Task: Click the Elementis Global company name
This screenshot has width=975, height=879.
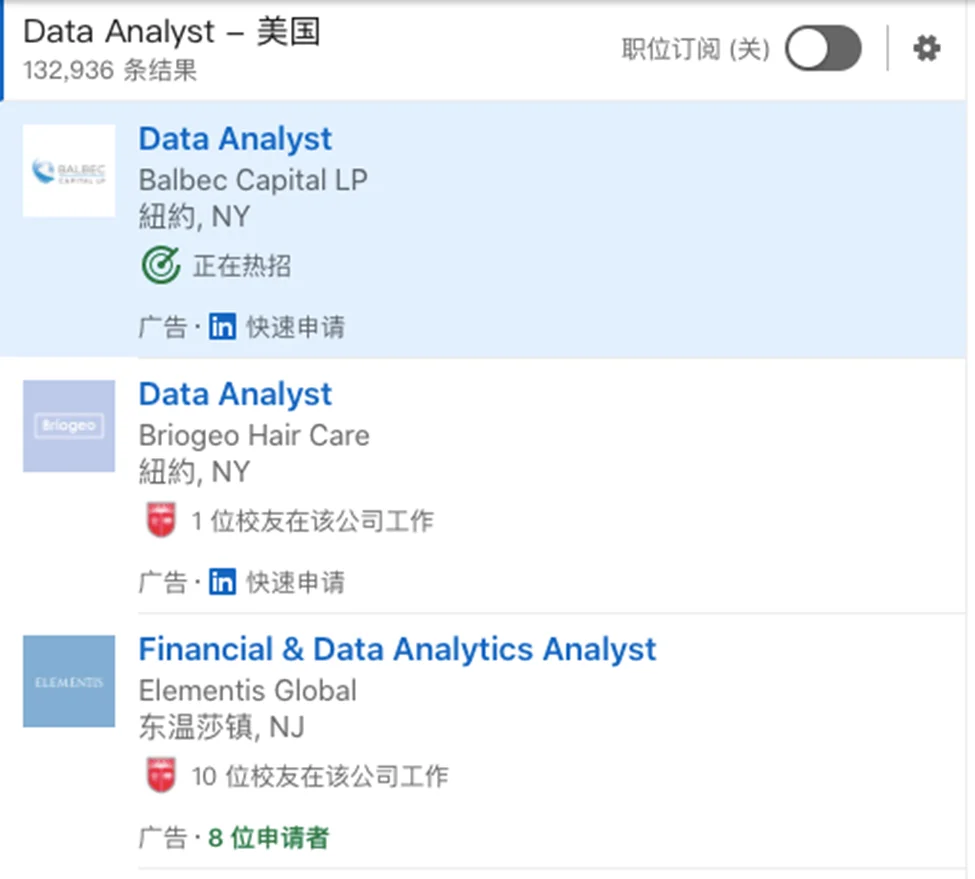Action: coord(247,690)
